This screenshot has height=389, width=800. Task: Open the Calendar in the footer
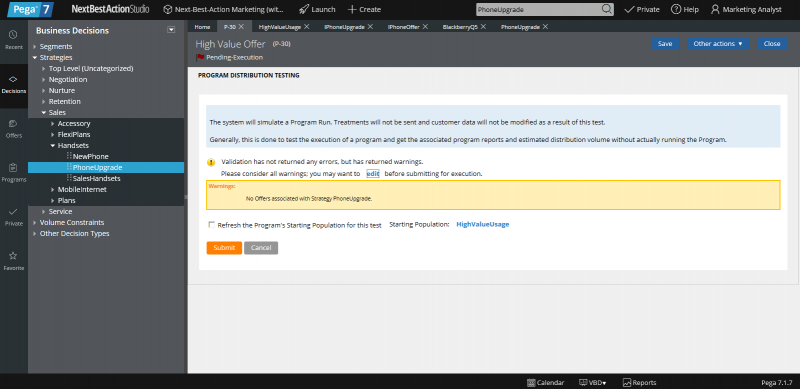[x=545, y=382]
